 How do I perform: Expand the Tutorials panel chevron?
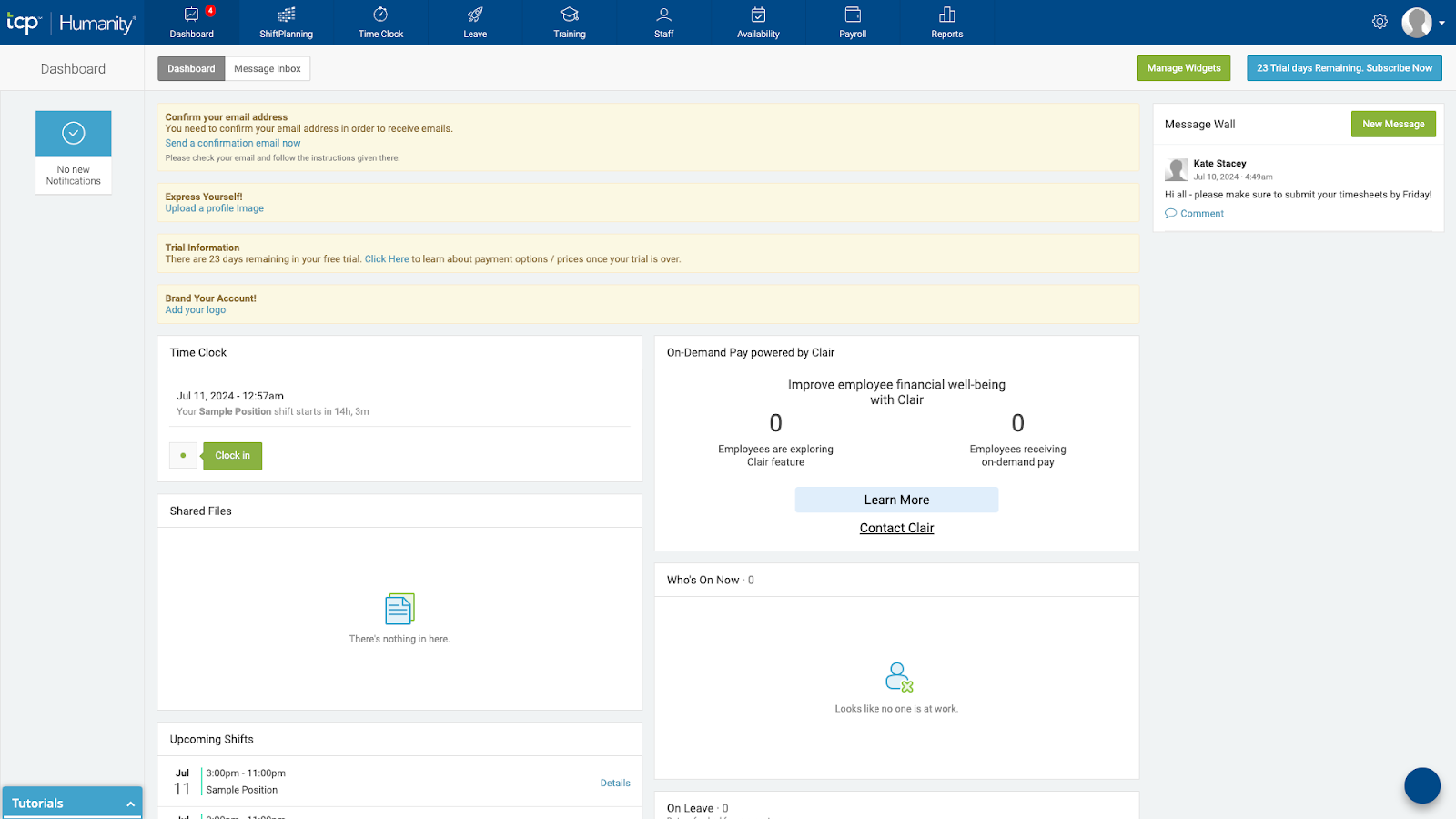130,804
